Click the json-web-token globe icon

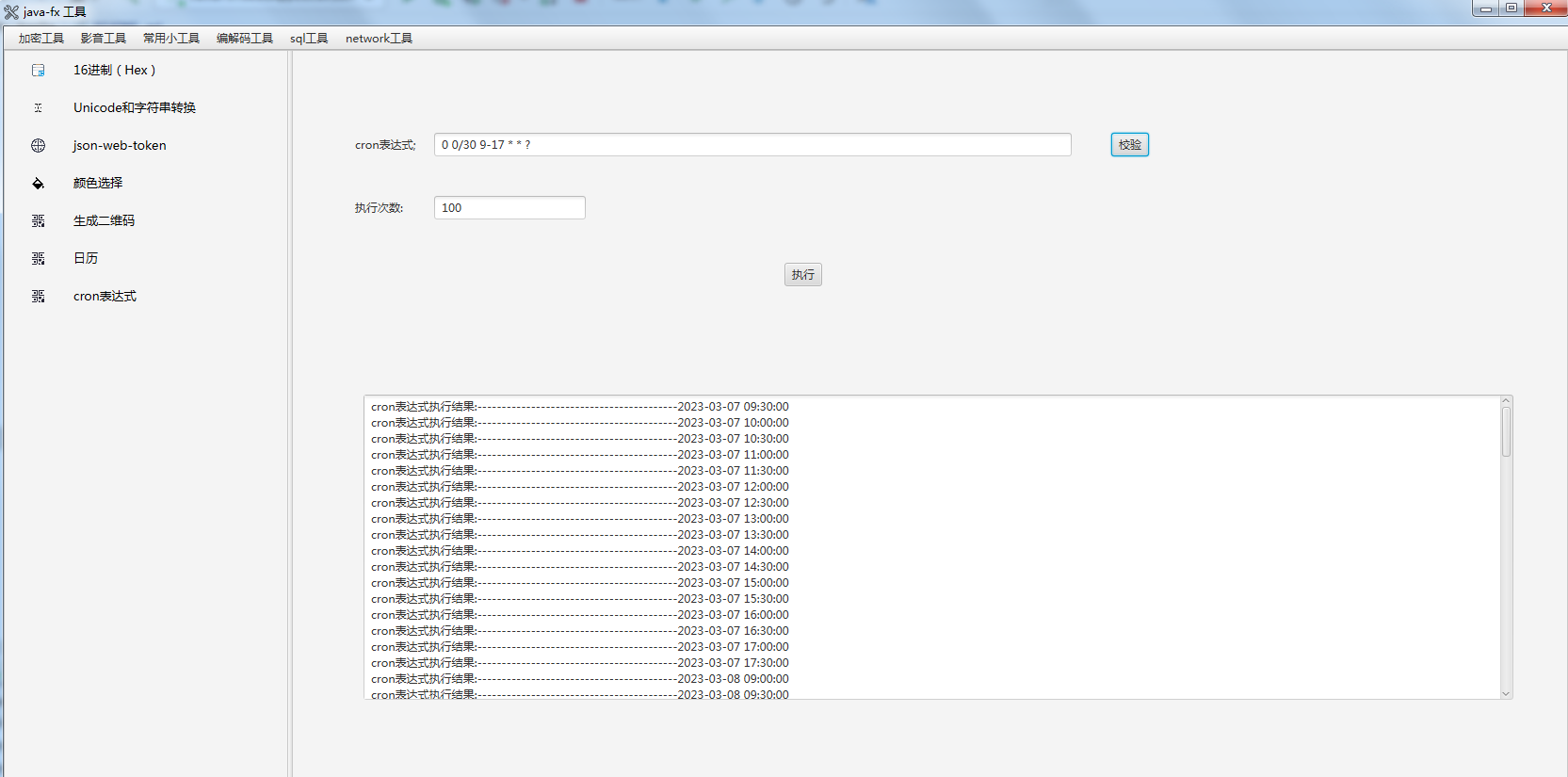click(x=39, y=146)
